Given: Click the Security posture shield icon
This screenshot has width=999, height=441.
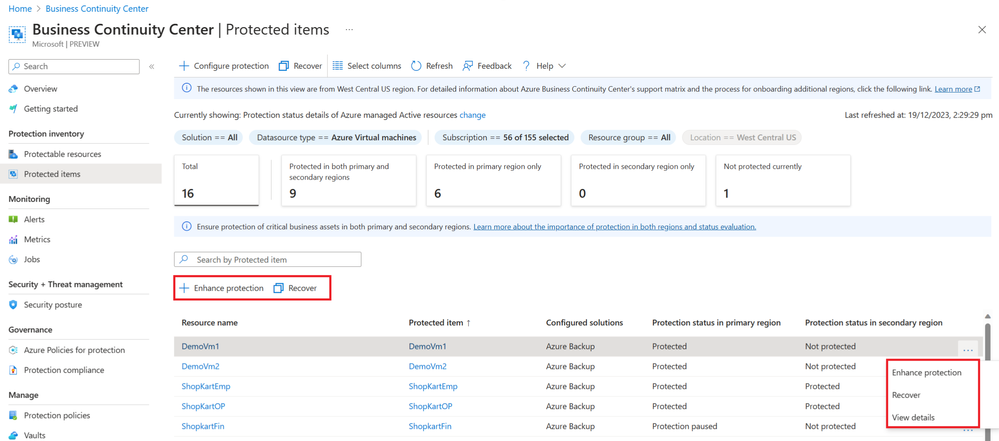Looking at the screenshot, I should pyautogui.click(x=13, y=305).
